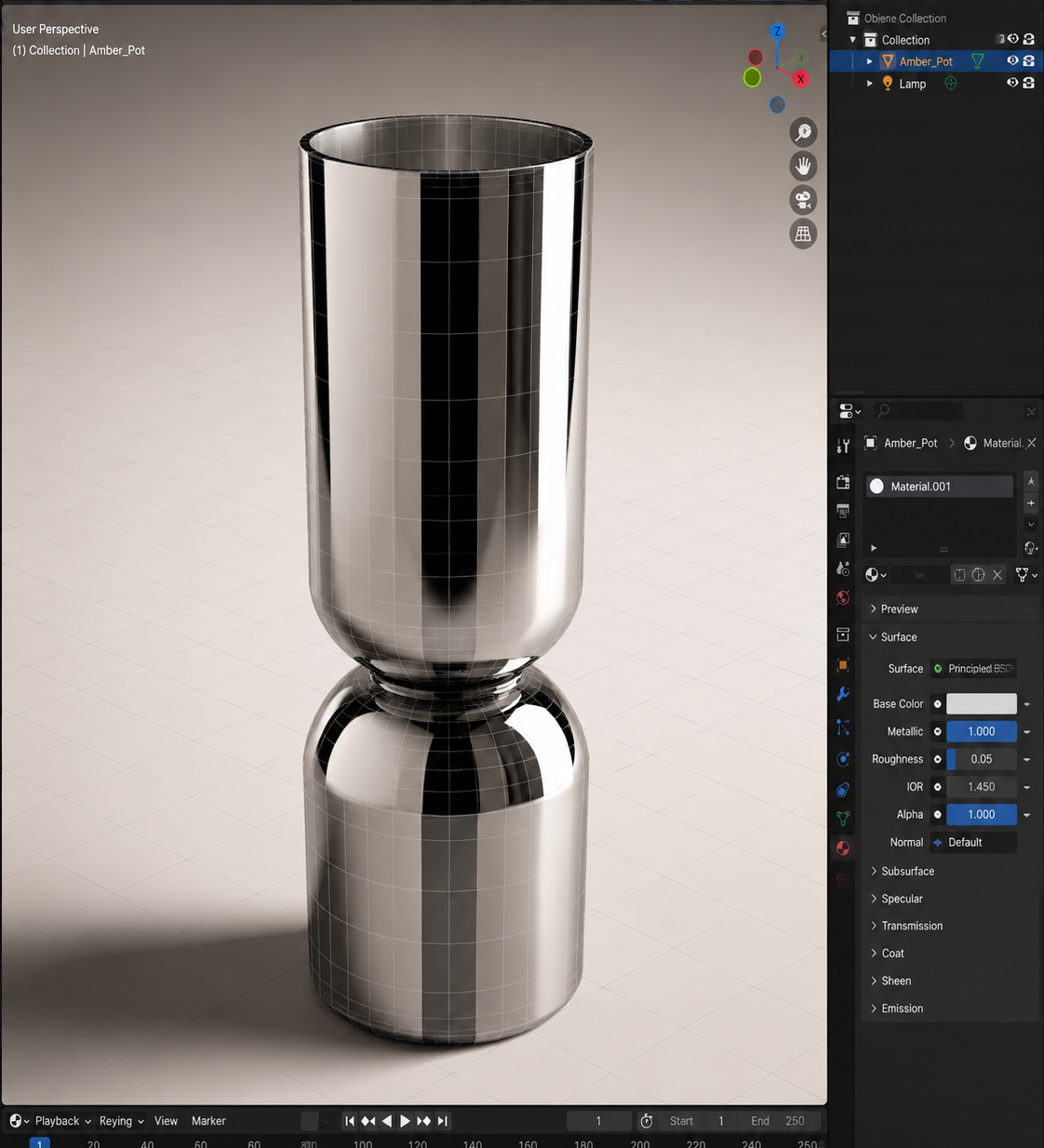Open the Modifiers tab (blue wrench)

tap(843, 694)
